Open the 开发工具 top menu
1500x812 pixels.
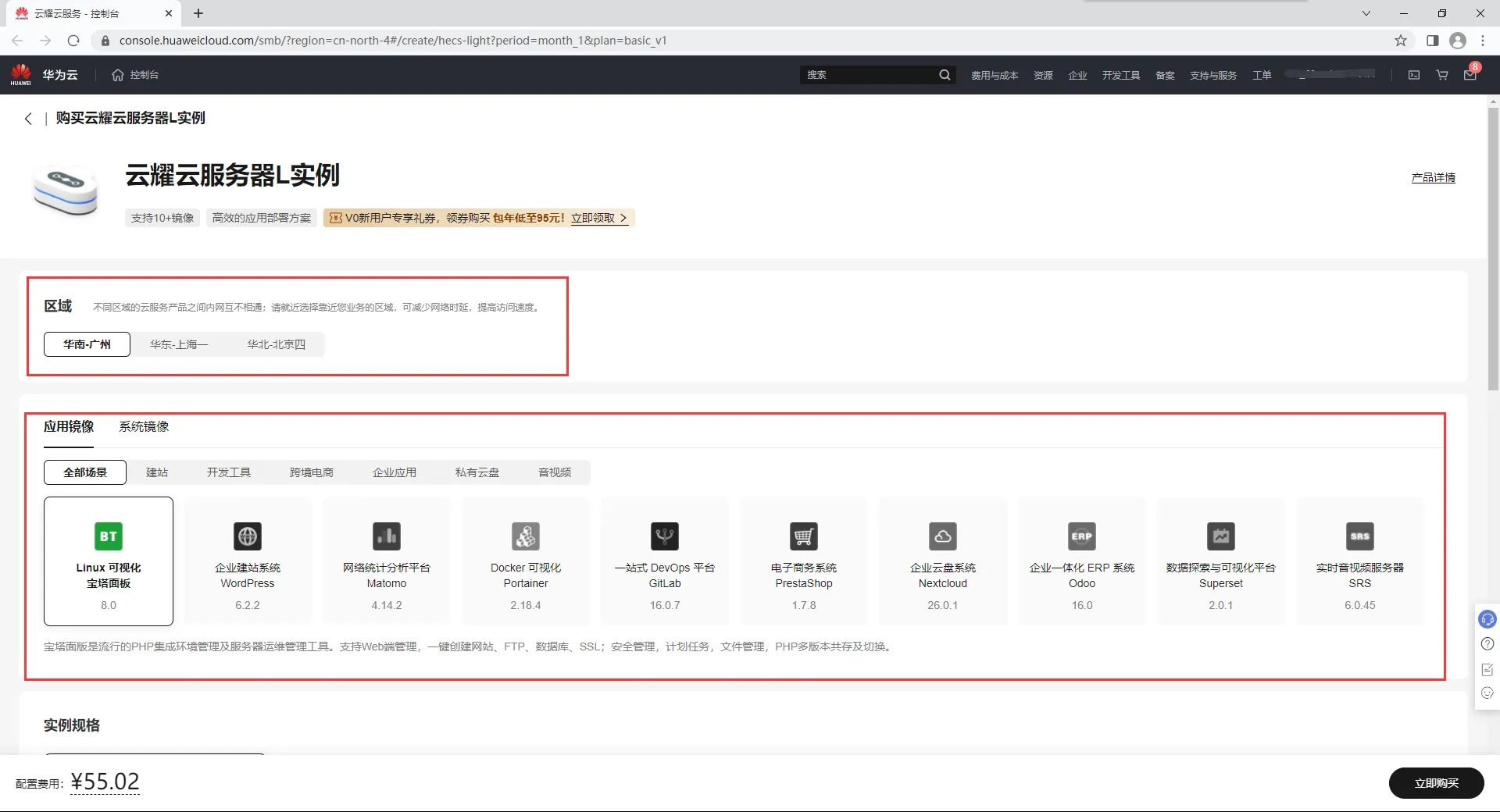[x=1121, y=75]
